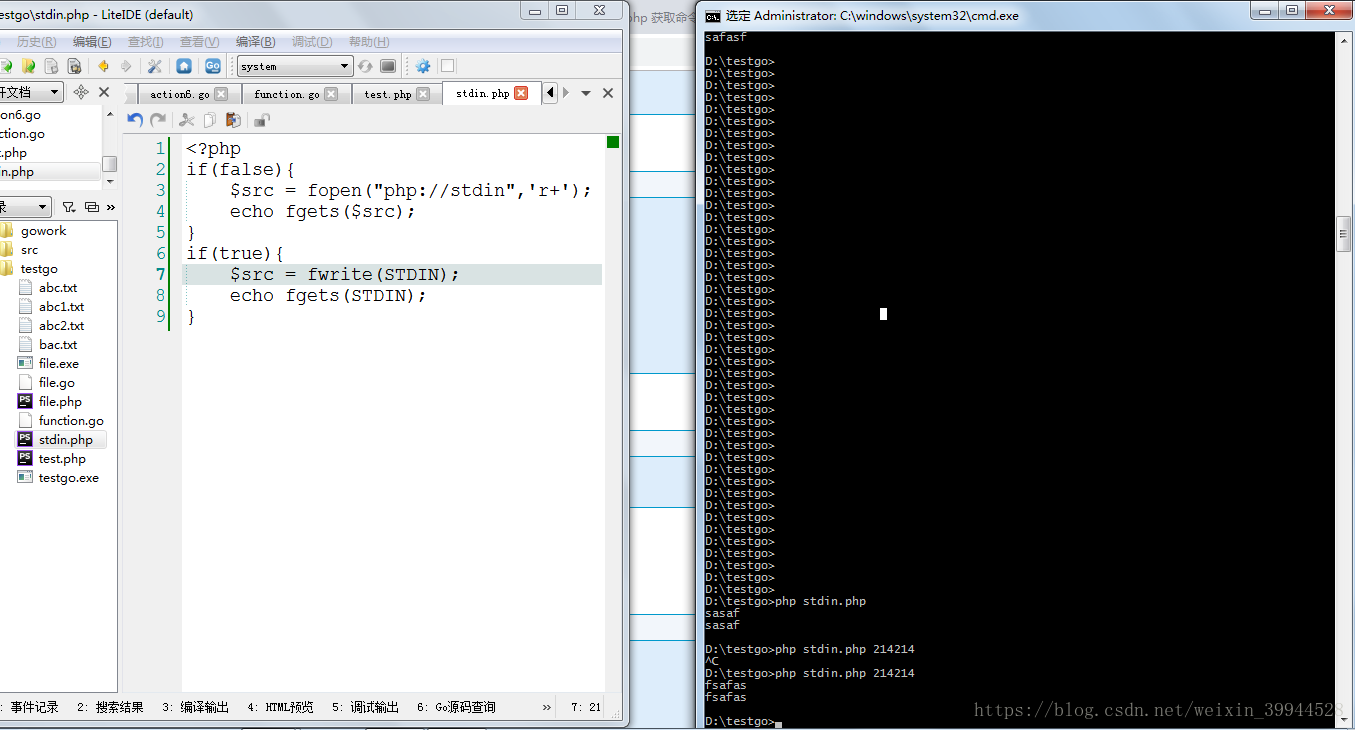Click the yellow bookmark folder toolbar icon
Viewport: 1355px width, 730px height.
pos(29,66)
